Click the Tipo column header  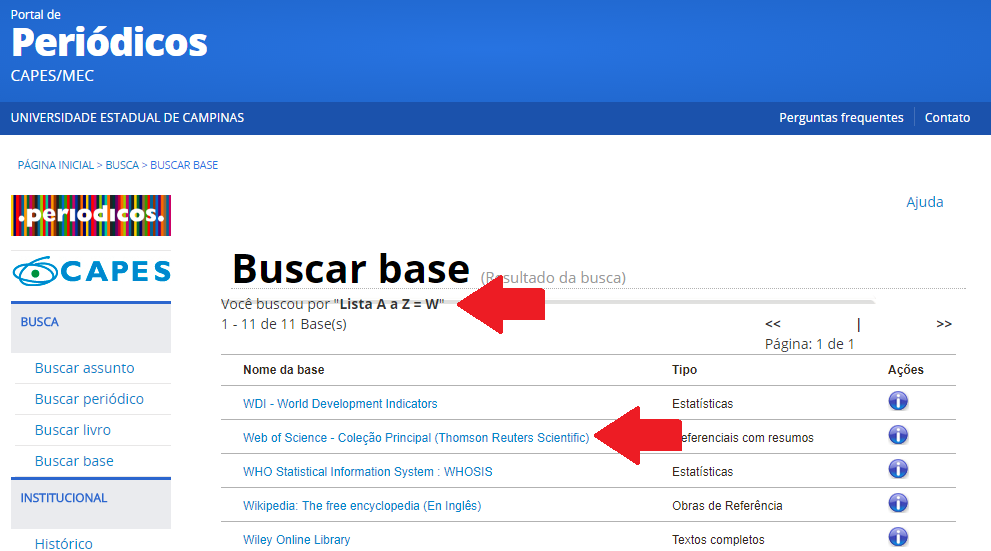pyautogui.click(x=684, y=370)
